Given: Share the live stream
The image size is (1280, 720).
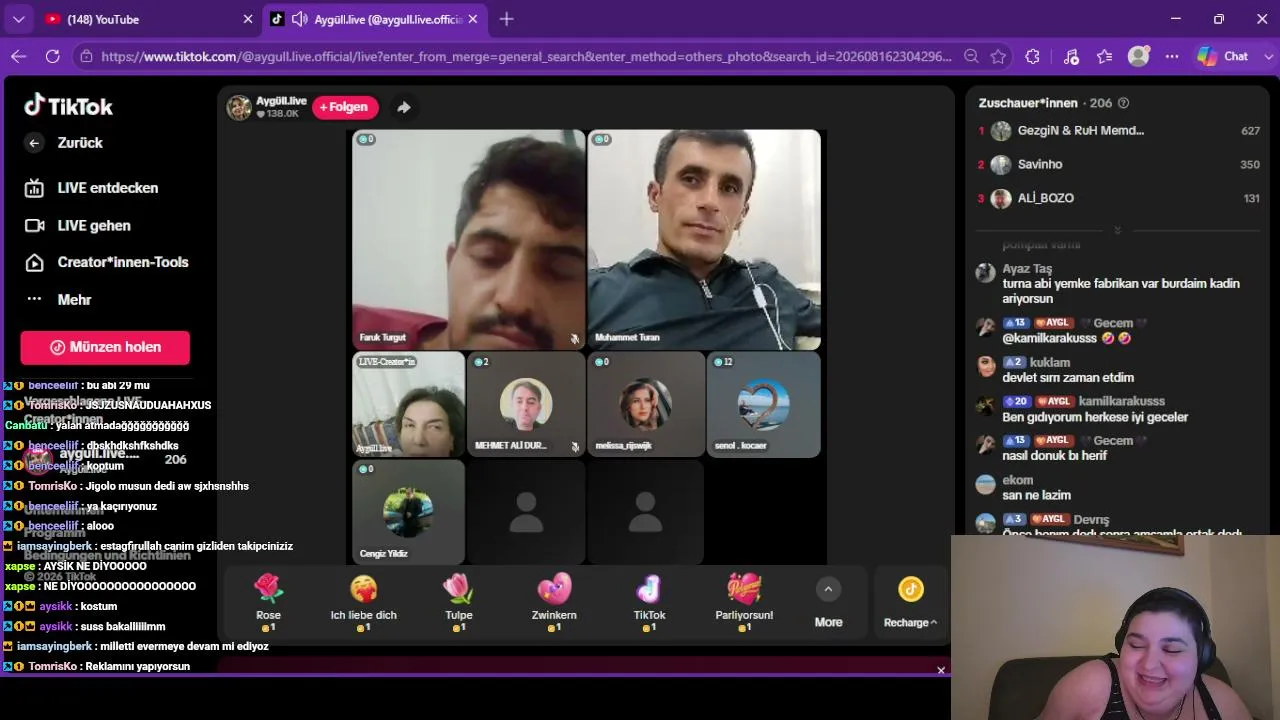Looking at the screenshot, I should point(404,107).
